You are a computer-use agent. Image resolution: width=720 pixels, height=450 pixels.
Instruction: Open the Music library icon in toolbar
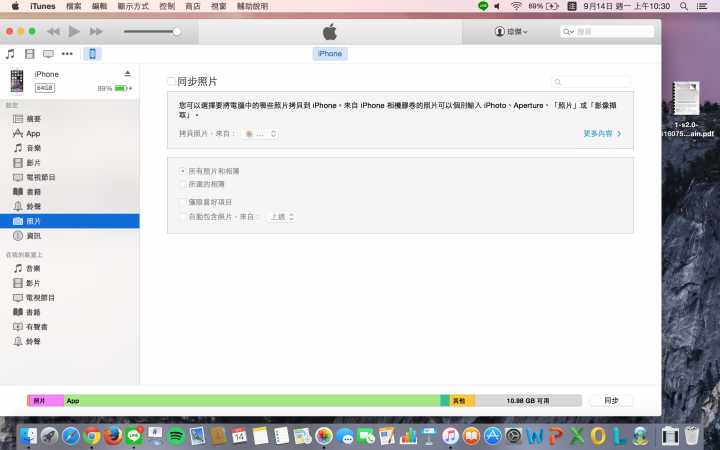click(x=10, y=54)
